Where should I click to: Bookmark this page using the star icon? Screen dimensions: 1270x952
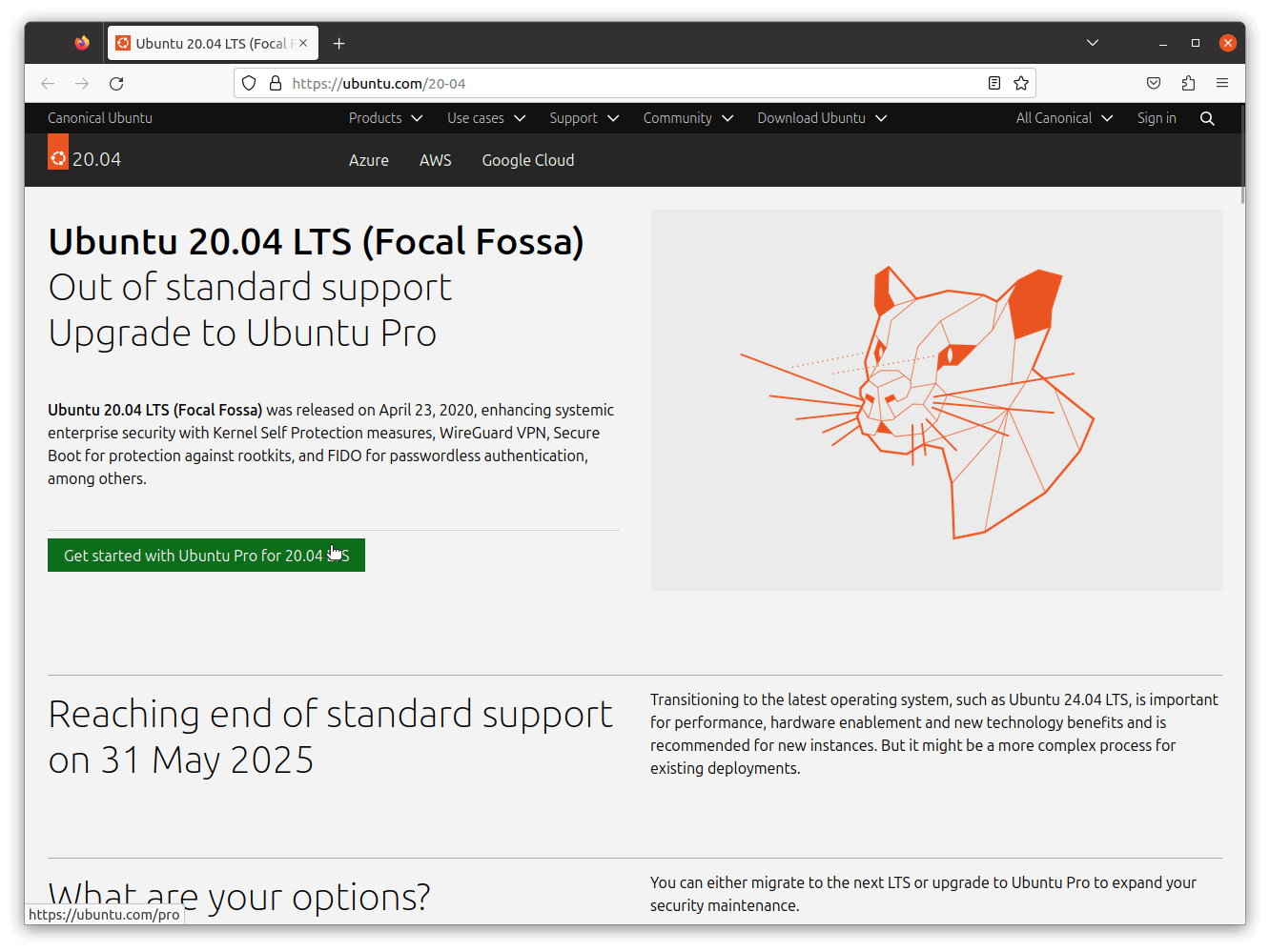coord(1020,83)
